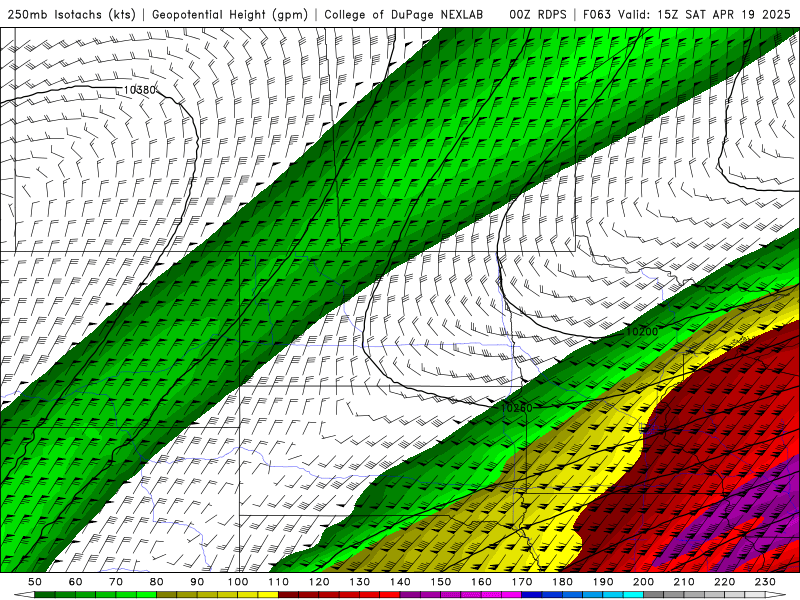Click the 150 label on the color scale
Screen dimensions: 800x600
pyautogui.click(x=441, y=582)
